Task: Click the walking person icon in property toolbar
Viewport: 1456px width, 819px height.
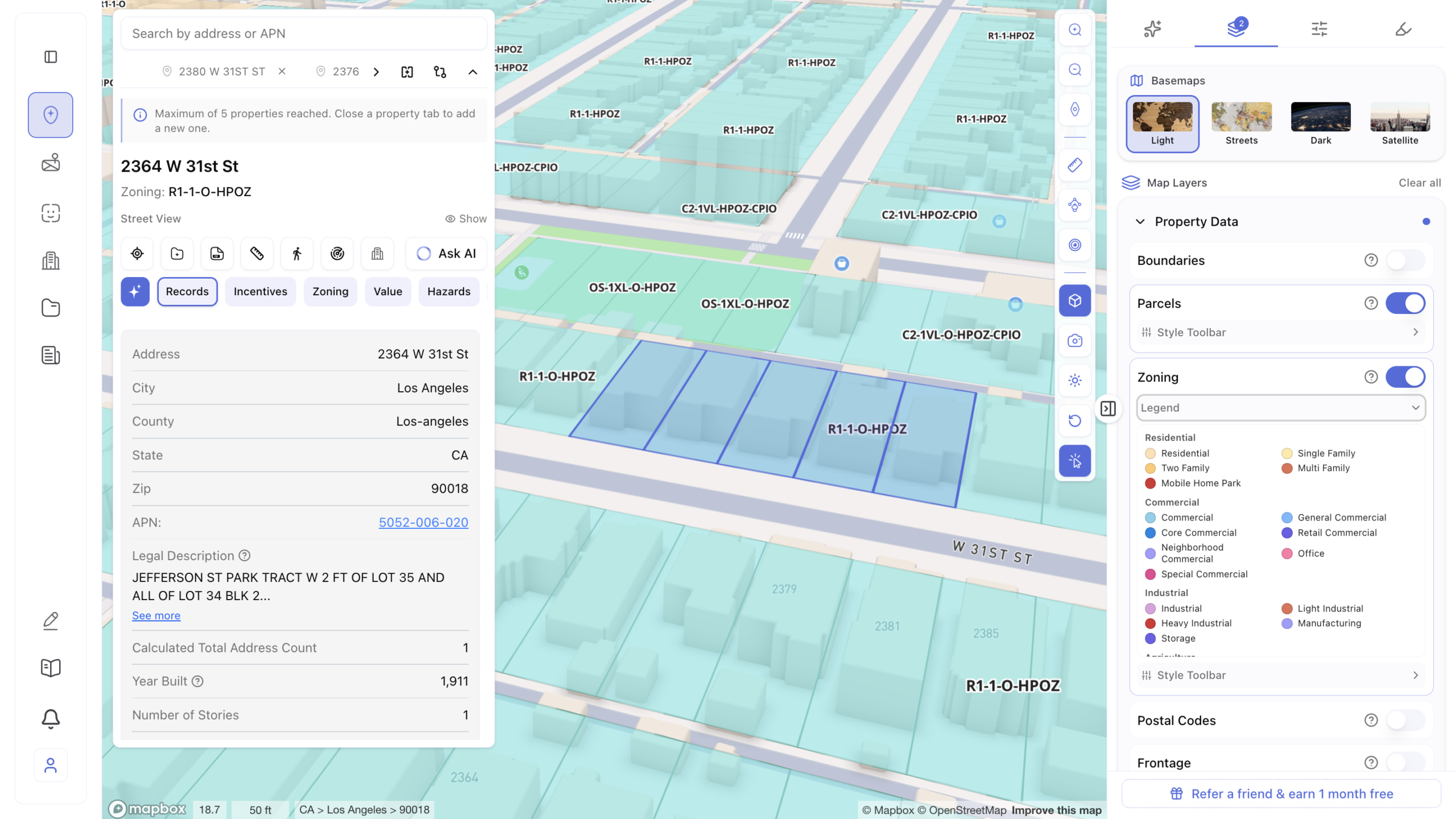Action: [297, 254]
